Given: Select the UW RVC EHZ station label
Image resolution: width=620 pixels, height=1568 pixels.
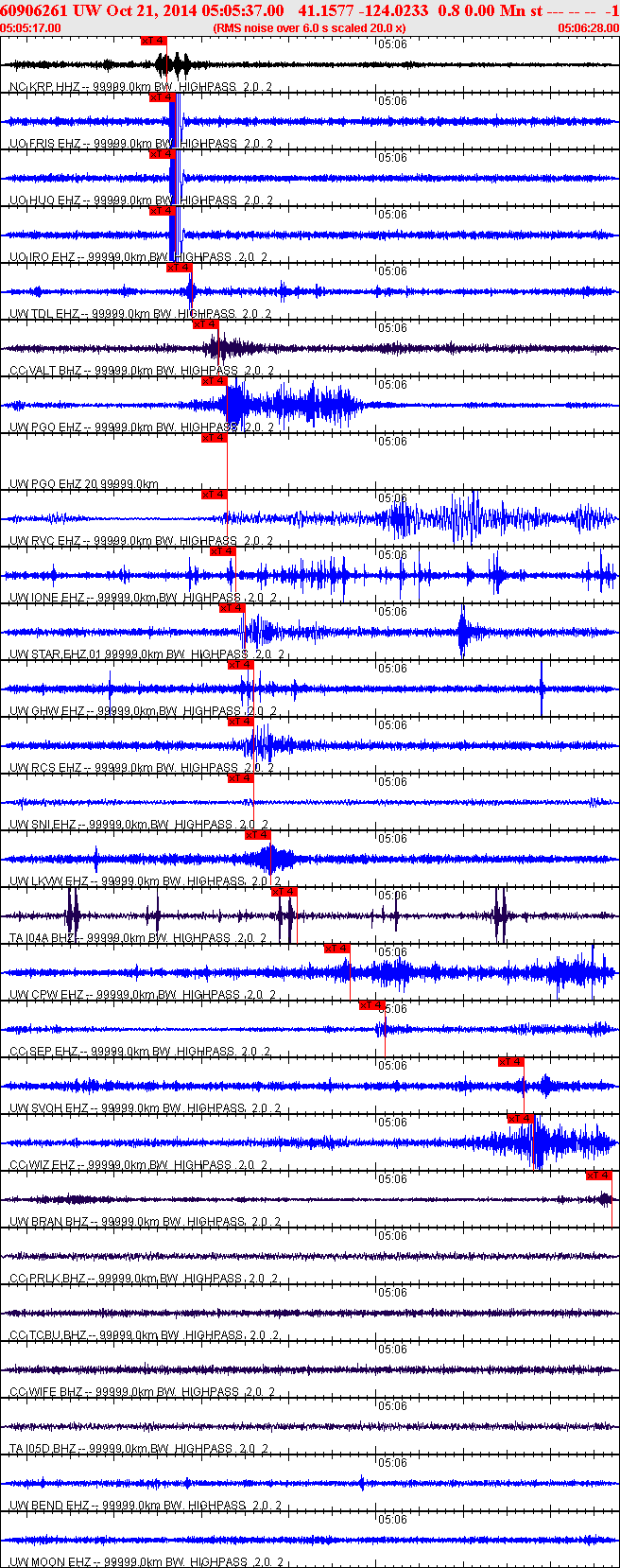Looking at the screenshot, I should tap(141, 541).
